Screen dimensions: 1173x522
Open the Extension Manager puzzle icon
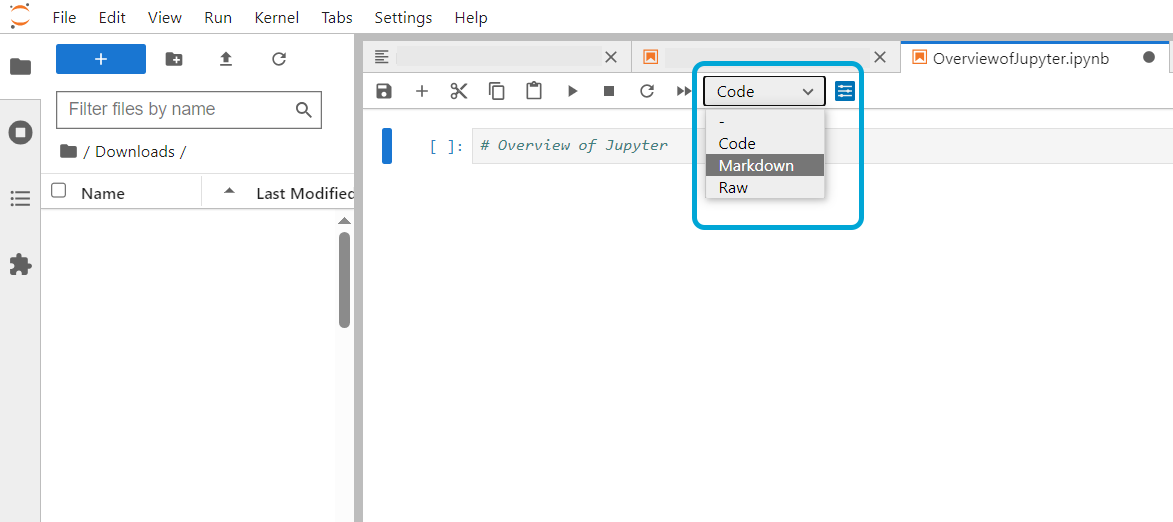[20, 265]
